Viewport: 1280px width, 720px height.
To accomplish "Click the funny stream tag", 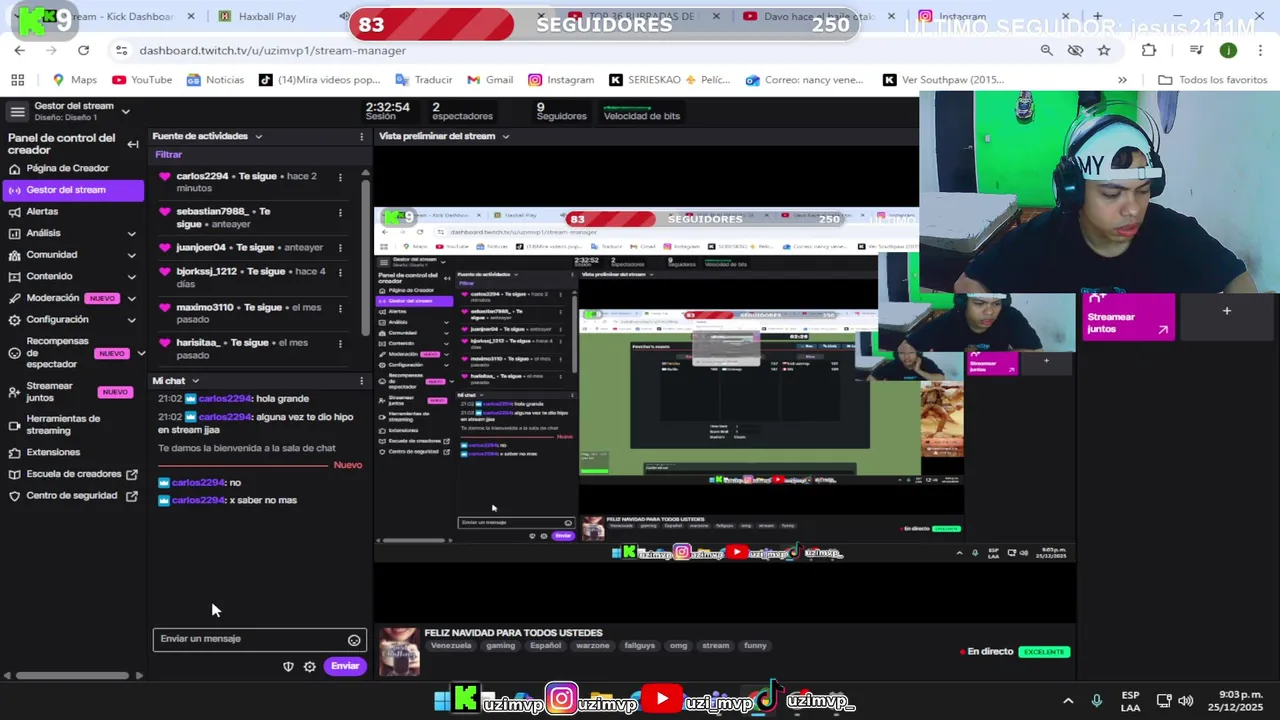I will tap(755, 646).
